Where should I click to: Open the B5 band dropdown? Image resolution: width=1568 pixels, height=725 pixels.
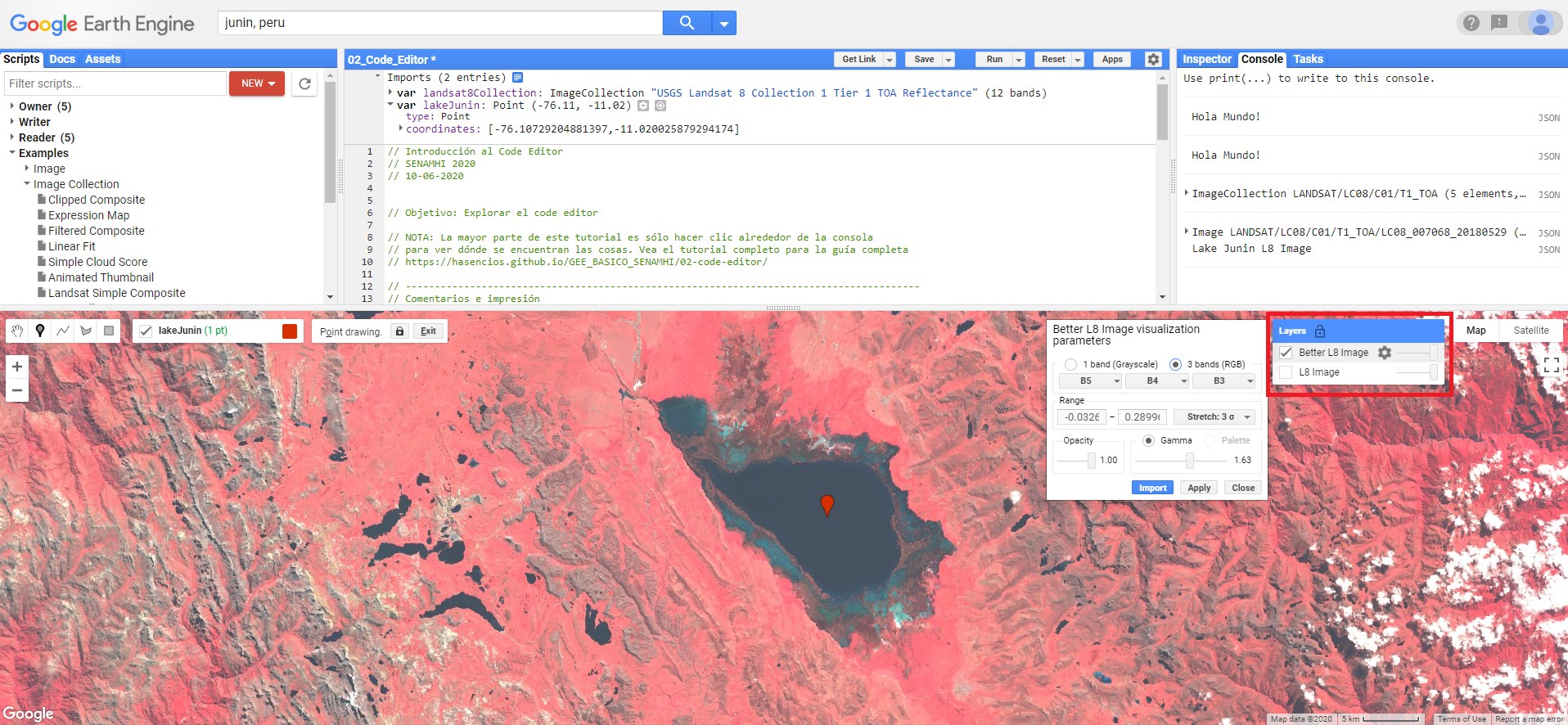(x=1090, y=381)
